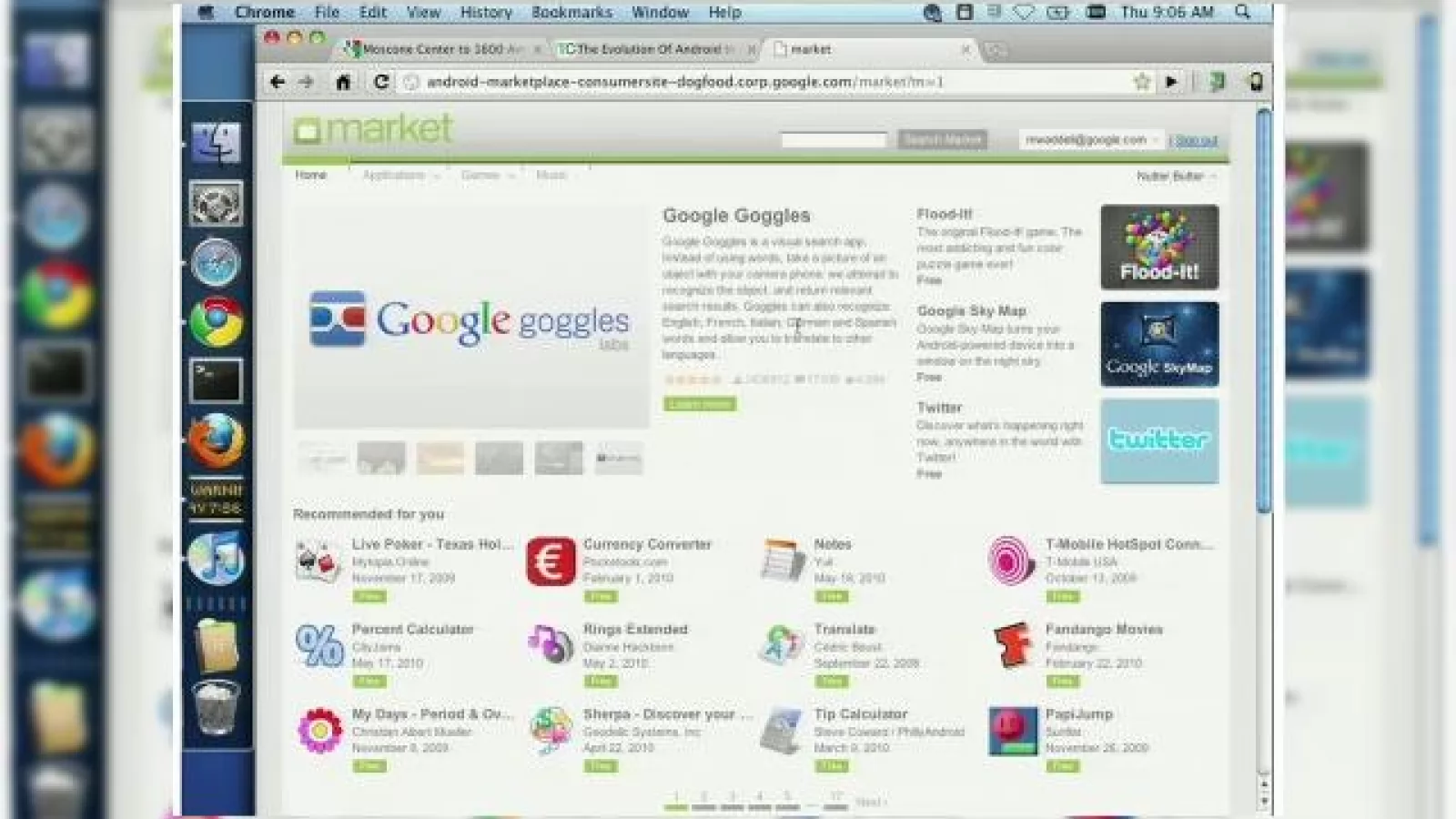Open Terminal from the dock
Screen dimensions: 1456x819
(x=216, y=379)
